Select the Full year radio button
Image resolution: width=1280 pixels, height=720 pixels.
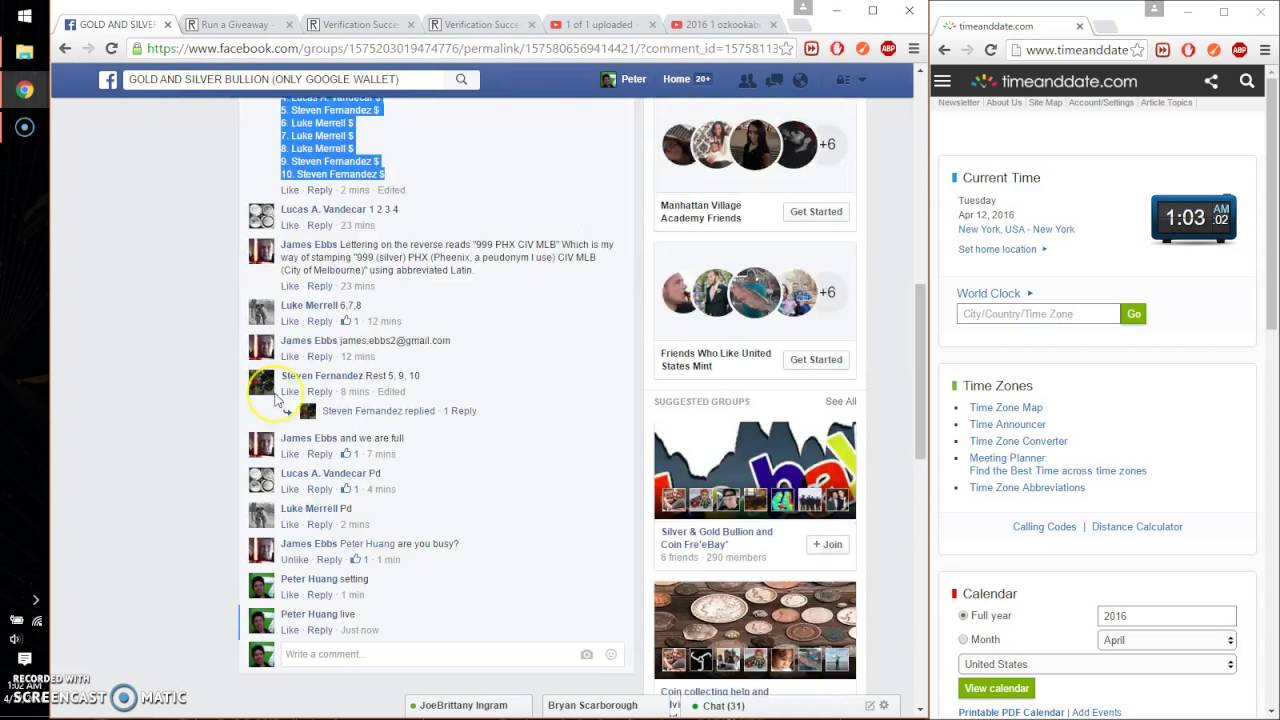coord(964,616)
